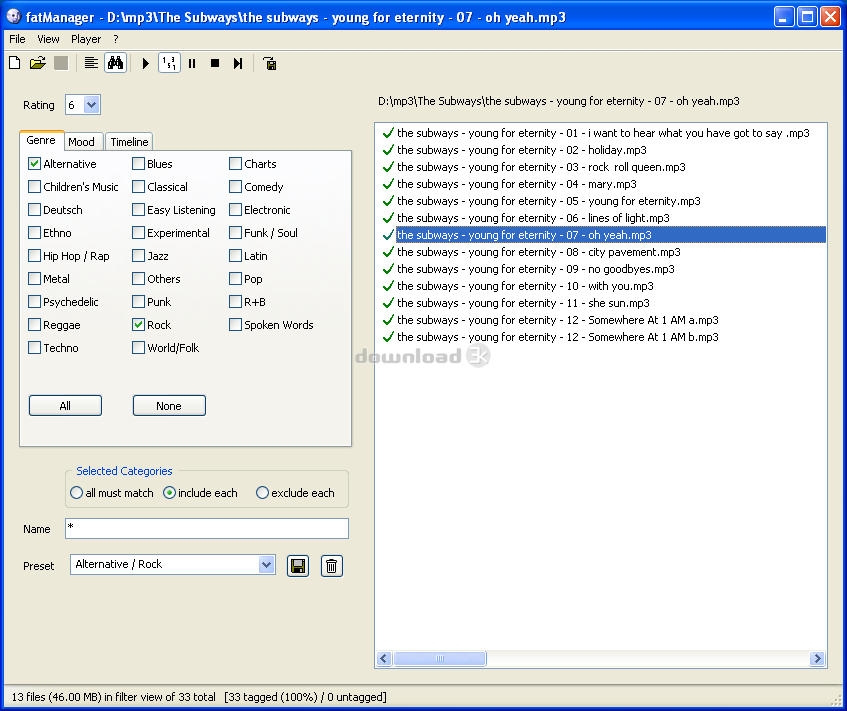Open the Player menu

pos(86,39)
